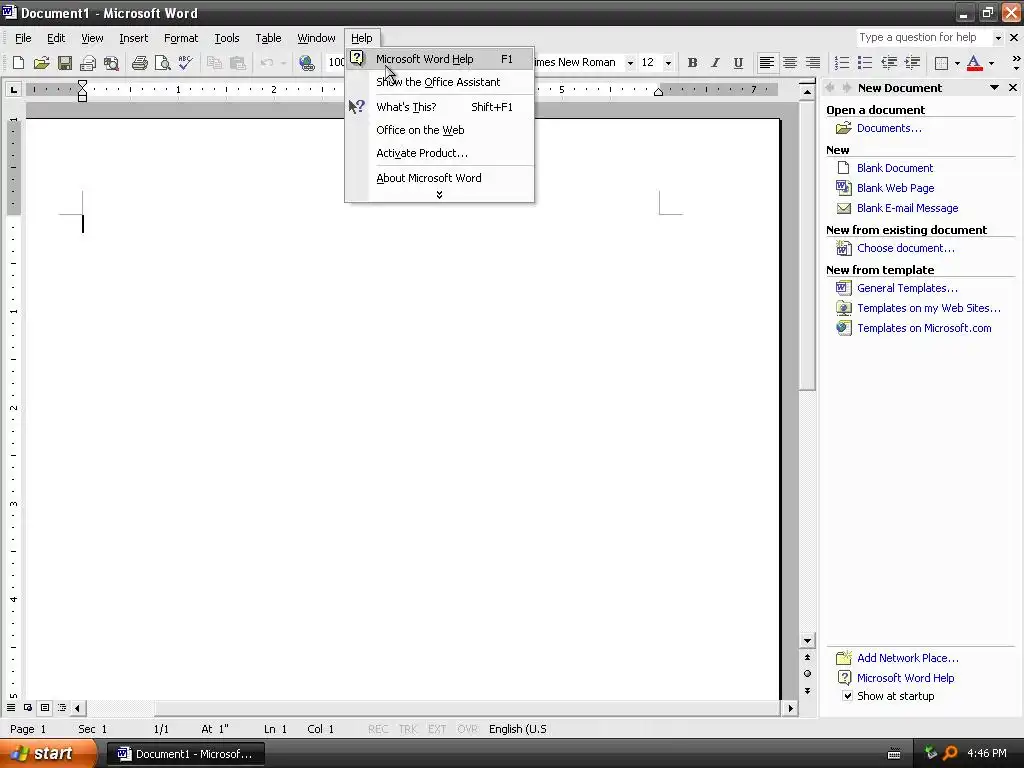Click the Increase Indent icon

point(912,63)
